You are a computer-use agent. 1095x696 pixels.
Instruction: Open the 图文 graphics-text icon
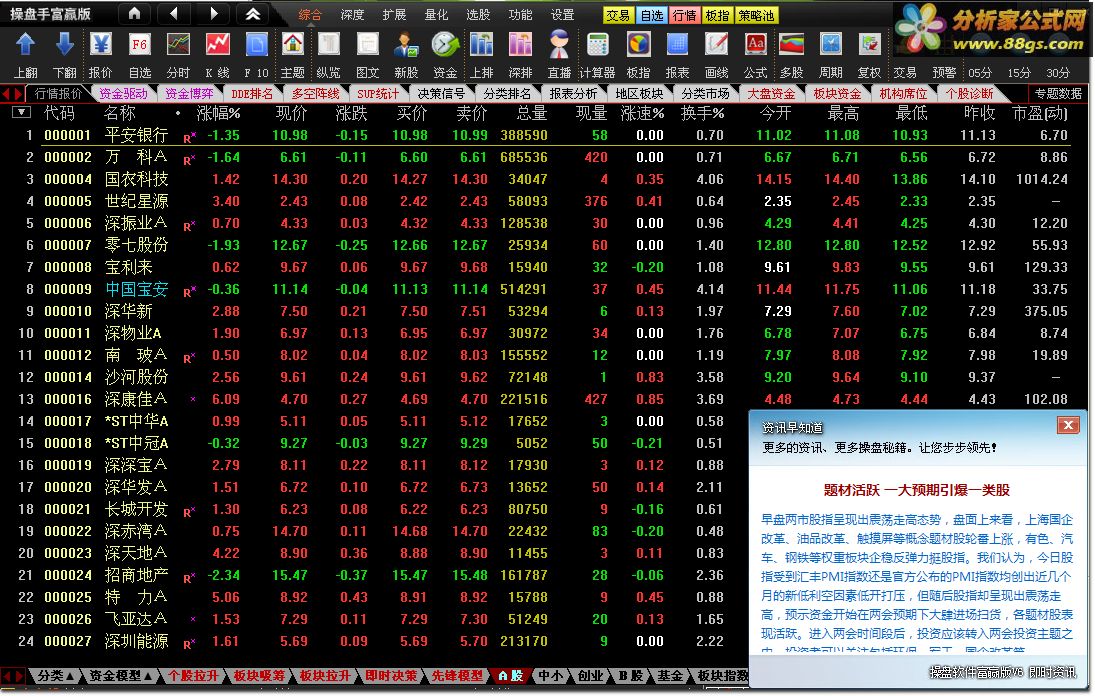coord(367,45)
